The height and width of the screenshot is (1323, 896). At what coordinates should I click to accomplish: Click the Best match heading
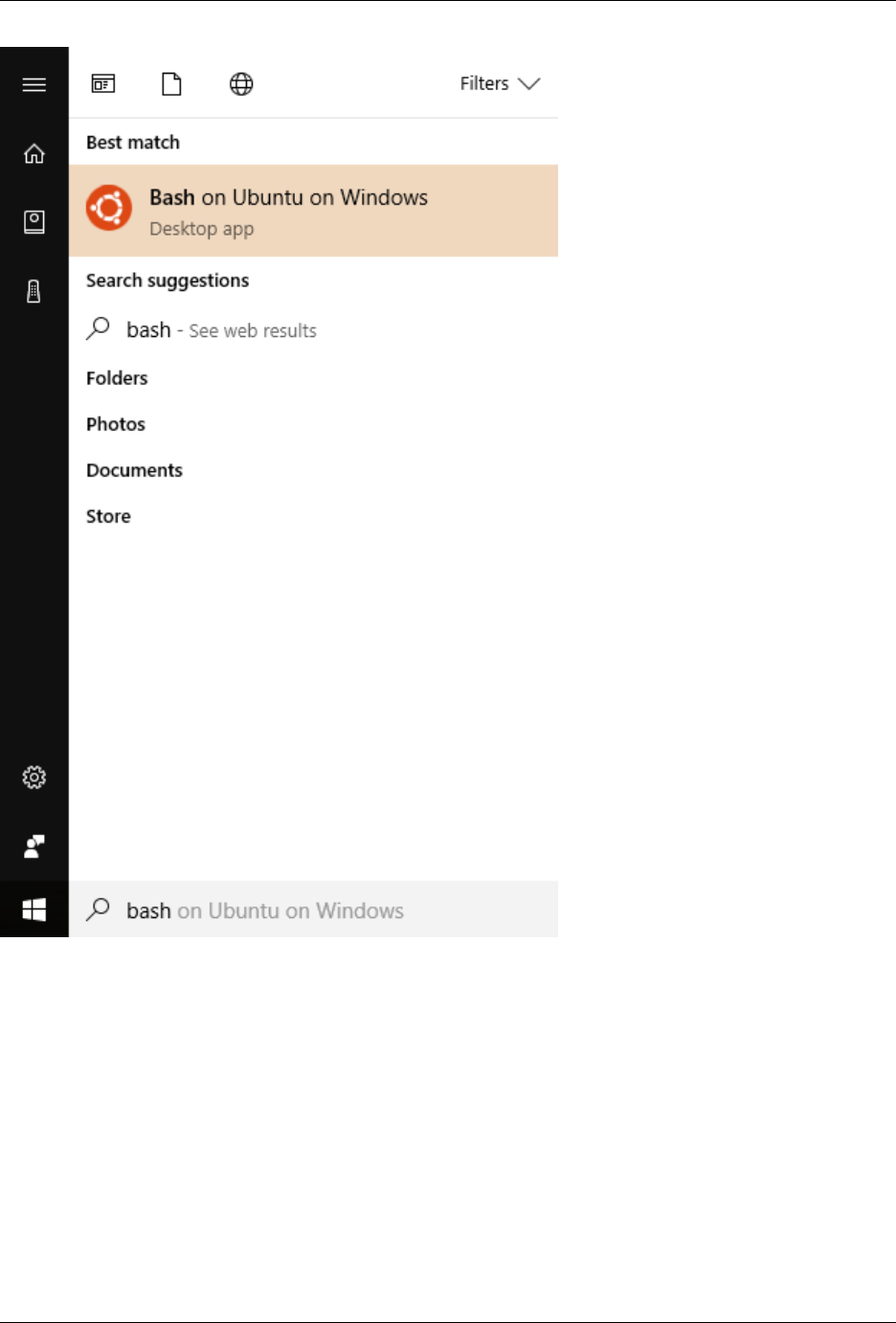click(x=133, y=143)
